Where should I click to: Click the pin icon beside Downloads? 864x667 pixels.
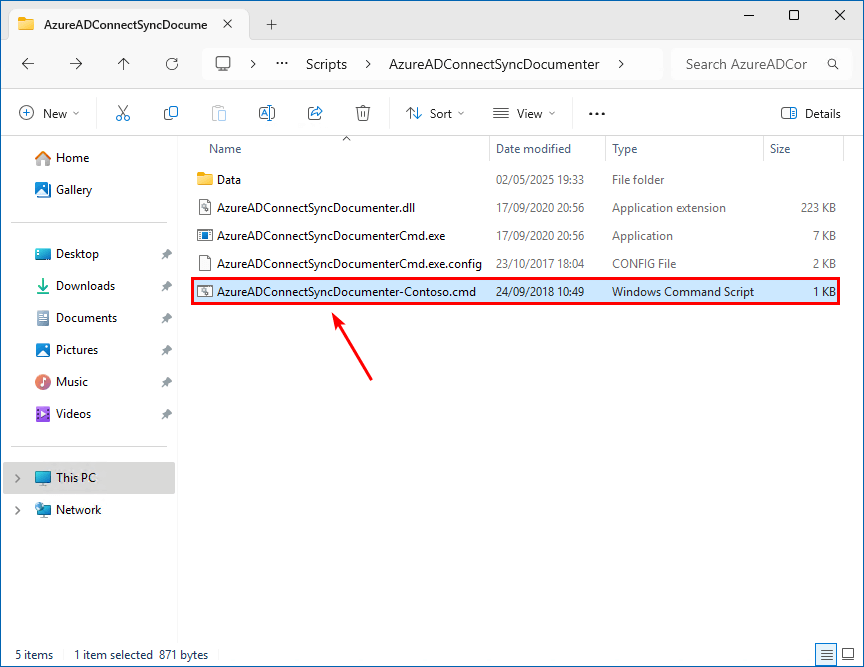(166, 286)
